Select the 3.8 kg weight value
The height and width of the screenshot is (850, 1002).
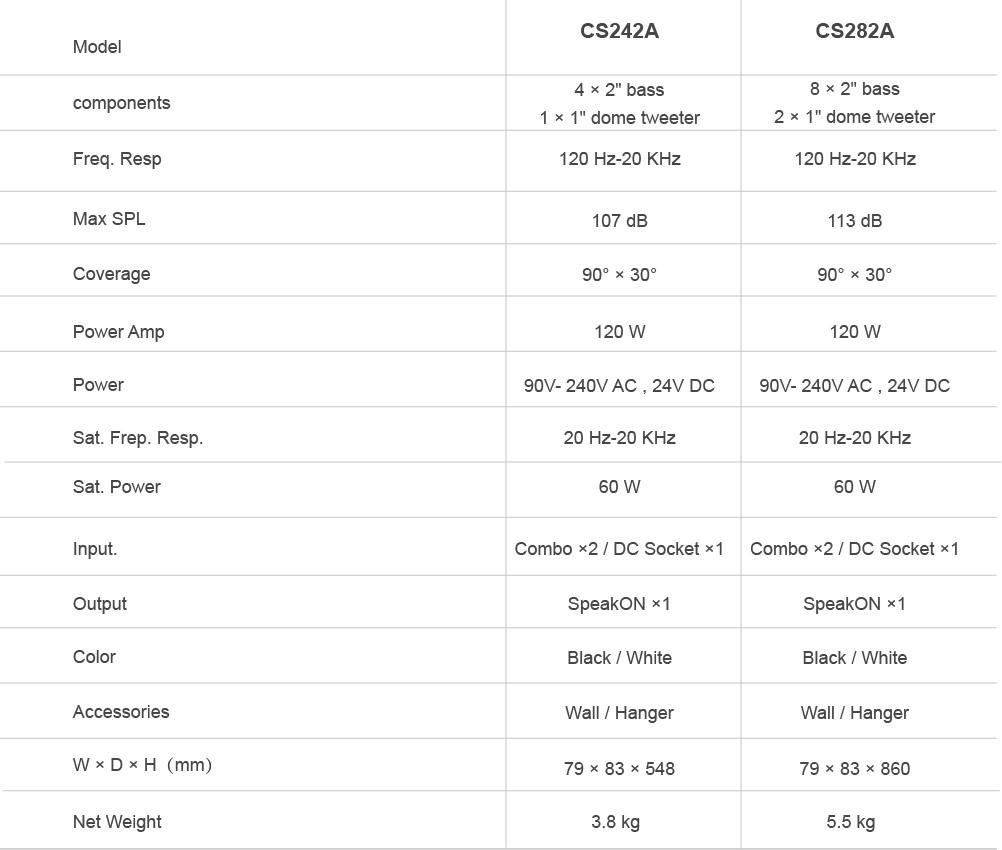click(615, 822)
